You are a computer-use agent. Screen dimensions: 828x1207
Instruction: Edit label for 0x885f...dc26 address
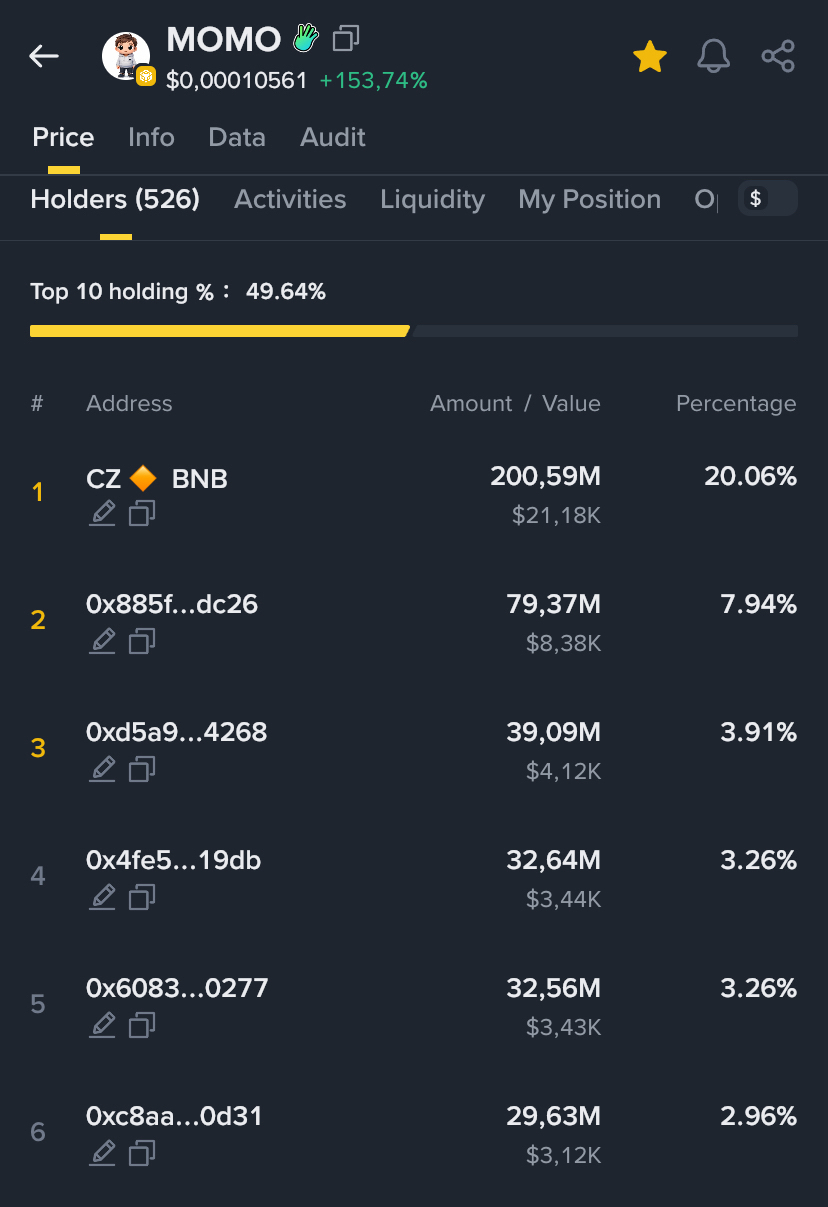click(102, 641)
